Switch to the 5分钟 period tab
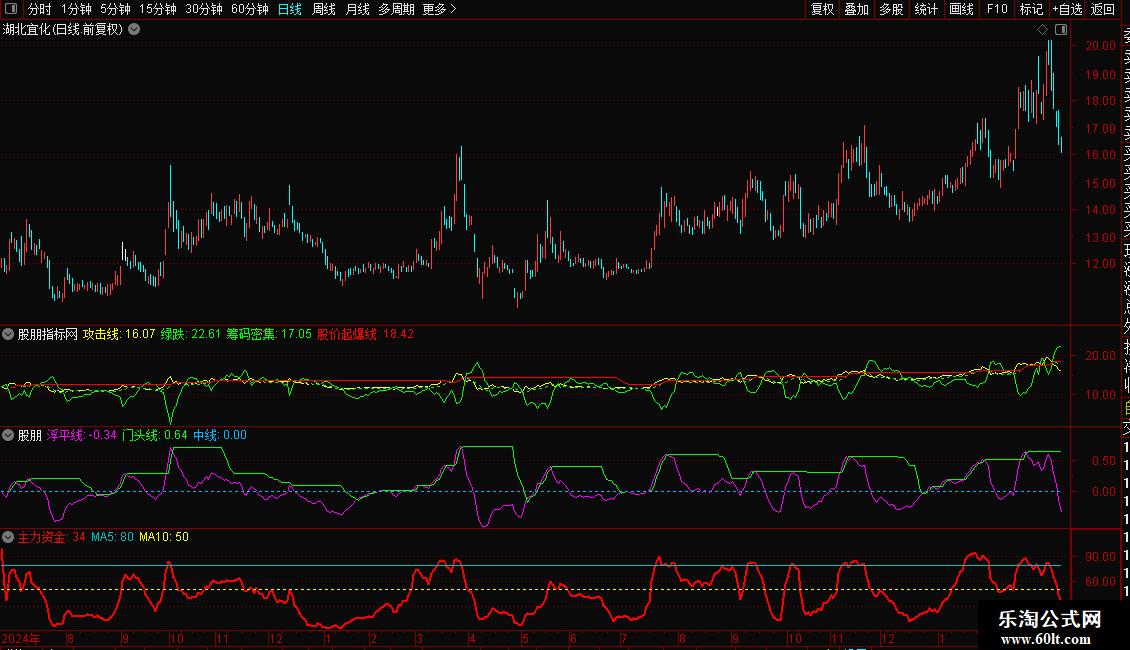This screenshot has height=650, width=1130. click(x=115, y=9)
